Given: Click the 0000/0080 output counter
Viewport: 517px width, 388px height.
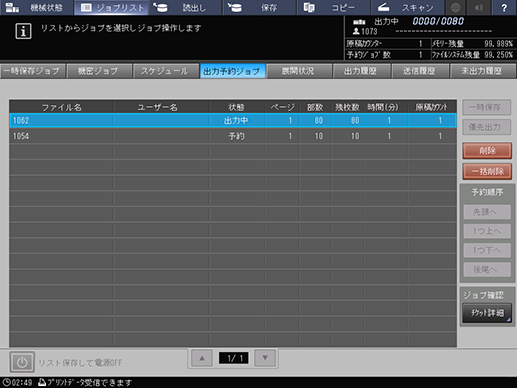Looking at the screenshot, I should 438,21.
